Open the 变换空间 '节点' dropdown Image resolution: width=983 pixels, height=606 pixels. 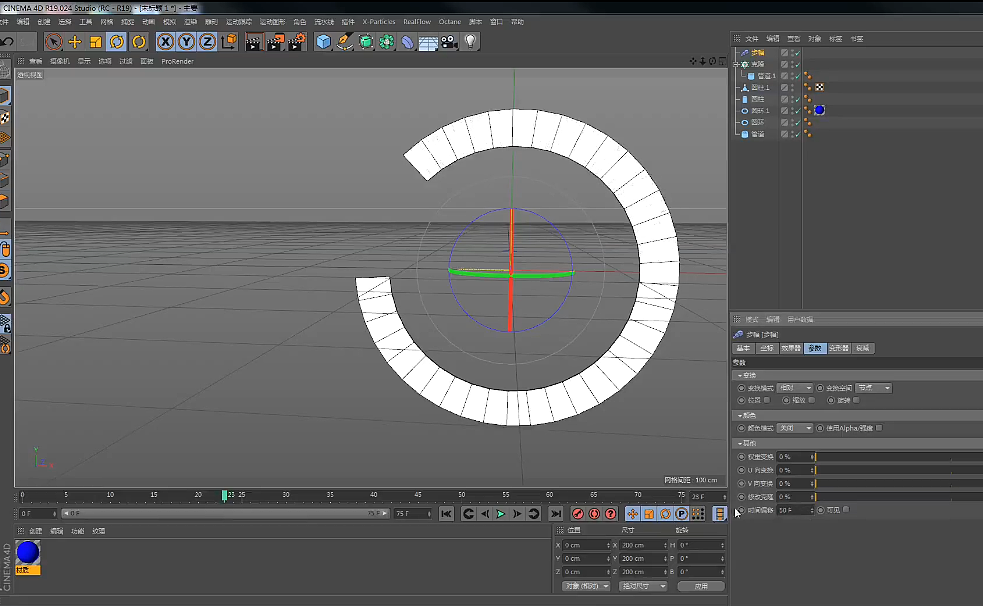873,388
